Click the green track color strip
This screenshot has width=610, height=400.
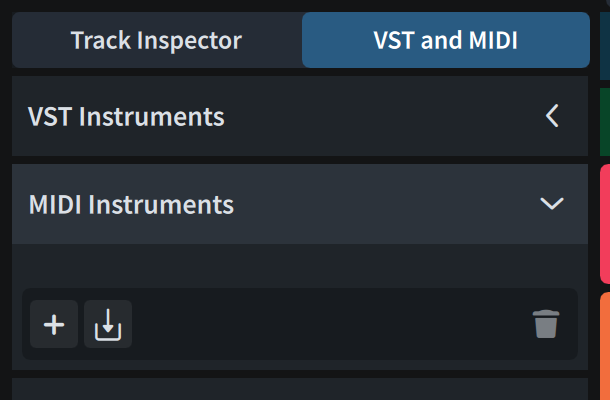click(x=605, y=122)
